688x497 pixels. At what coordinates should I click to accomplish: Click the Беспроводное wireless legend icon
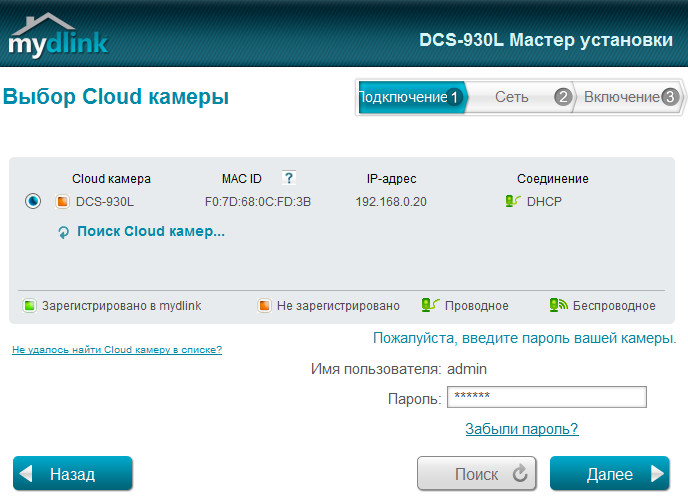[558, 306]
